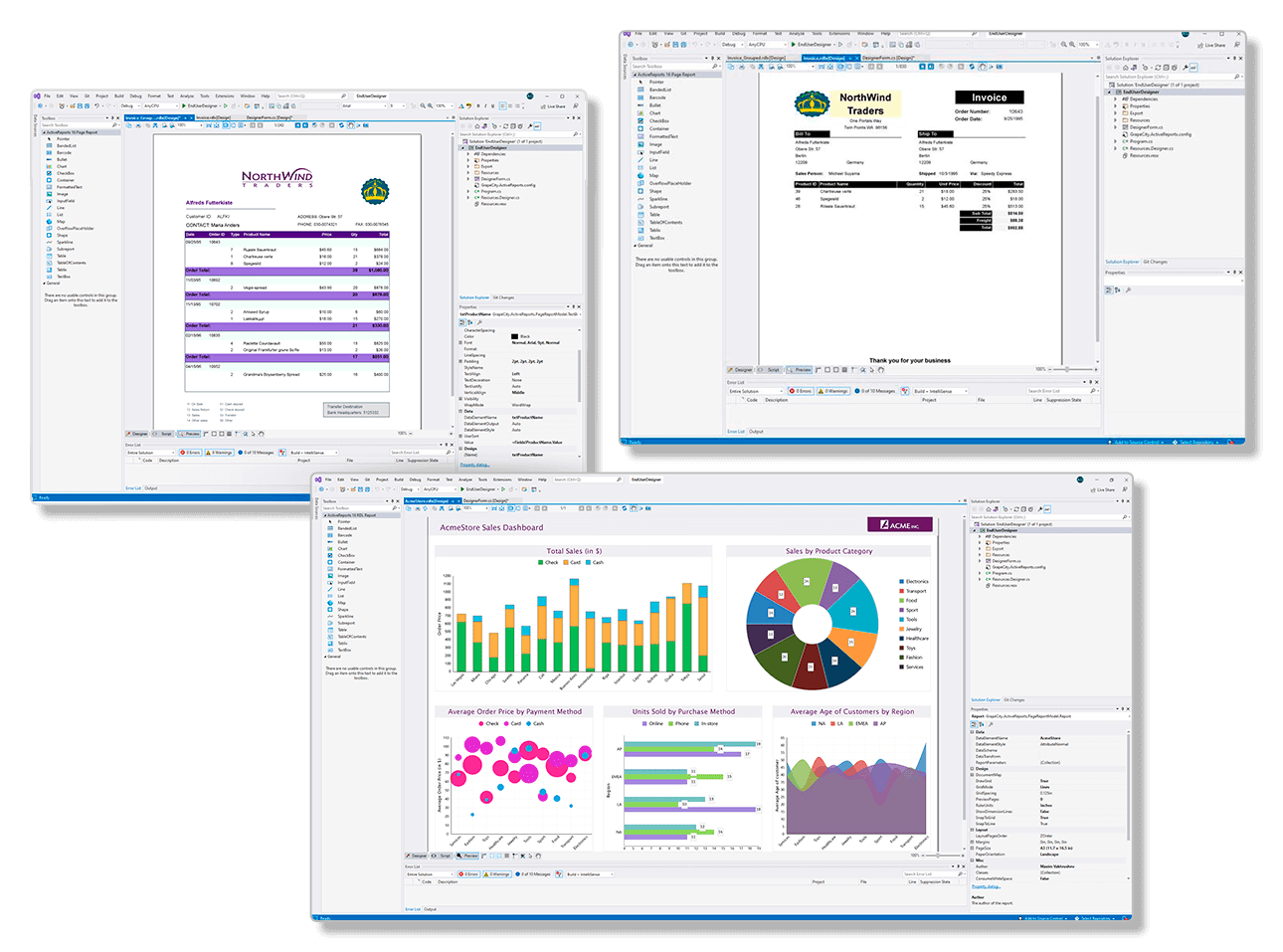Toggle 0 Warnings filter in grouped invoice window
1283x952 pixels.
click(220, 453)
